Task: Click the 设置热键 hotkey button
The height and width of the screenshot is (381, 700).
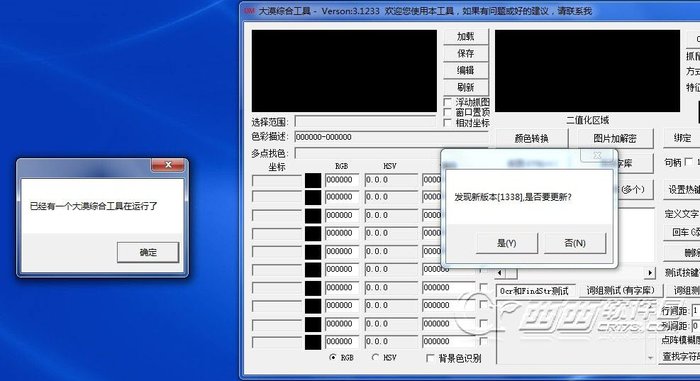Action: click(683, 189)
